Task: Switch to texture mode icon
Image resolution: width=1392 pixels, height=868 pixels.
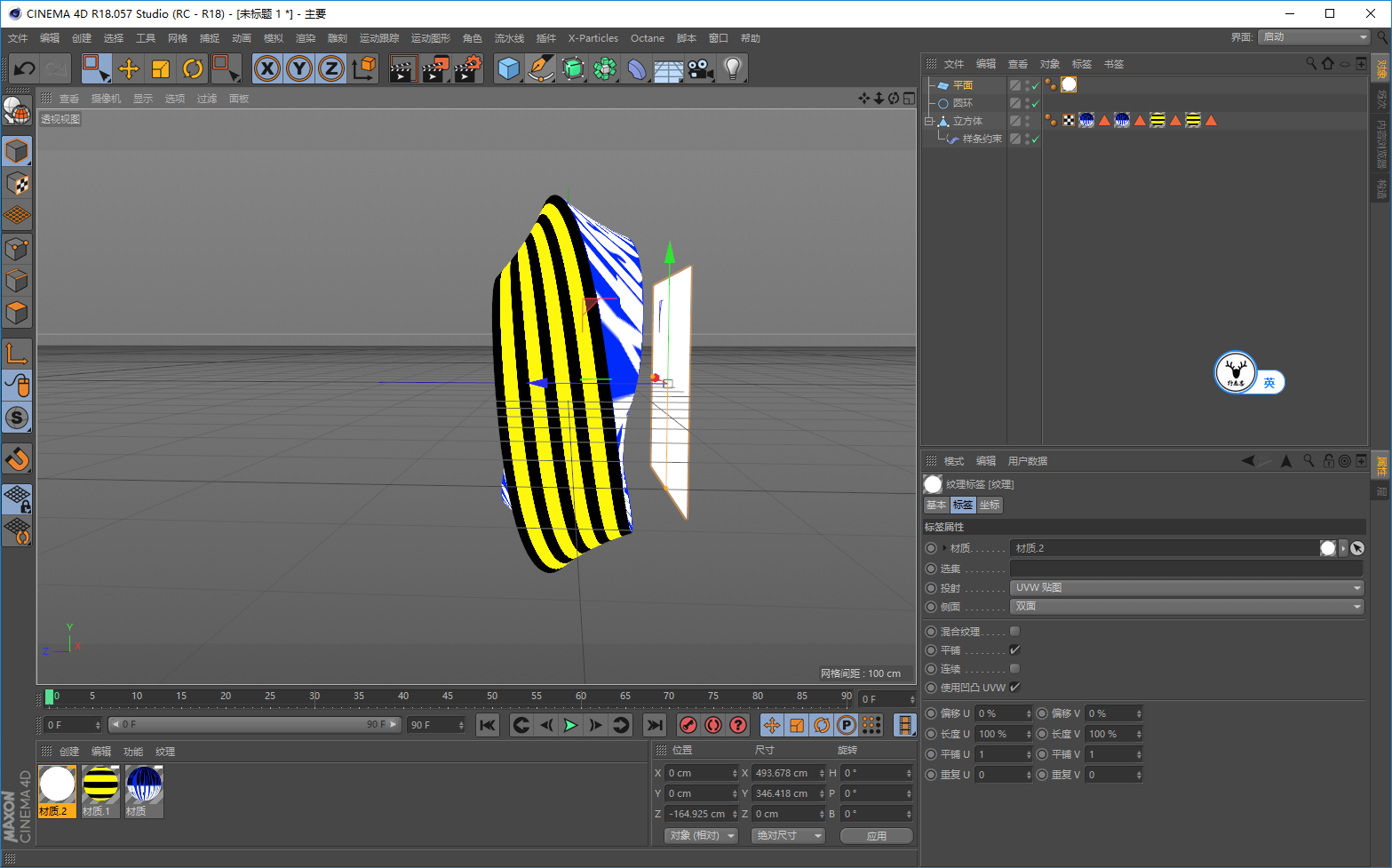Action: (17, 183)
